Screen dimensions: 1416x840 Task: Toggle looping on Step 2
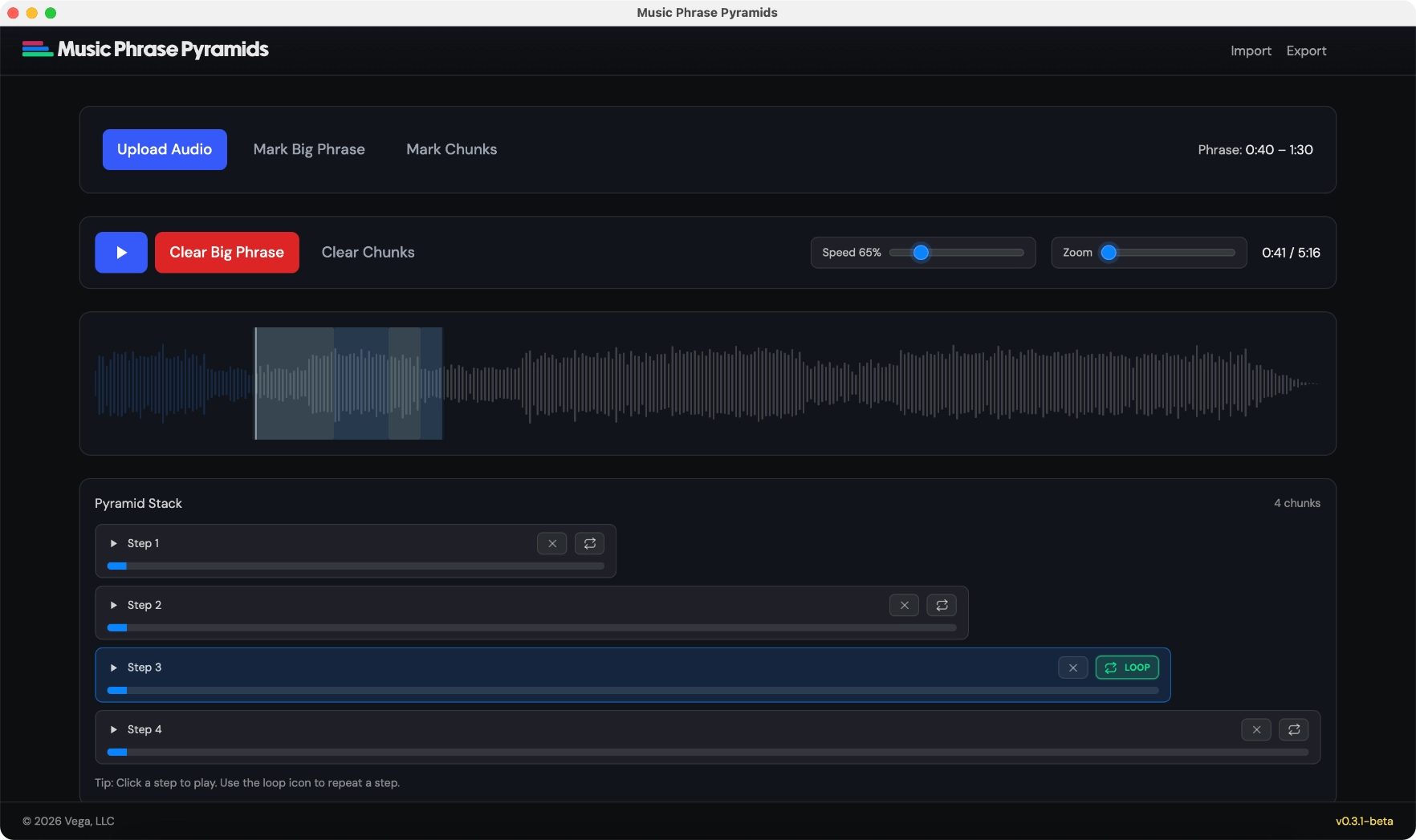pos(942,605)
